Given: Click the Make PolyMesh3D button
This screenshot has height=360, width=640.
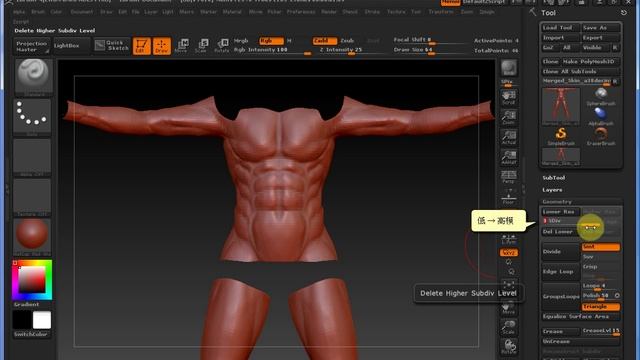Looking at the screenshot, I should (591, 62).
